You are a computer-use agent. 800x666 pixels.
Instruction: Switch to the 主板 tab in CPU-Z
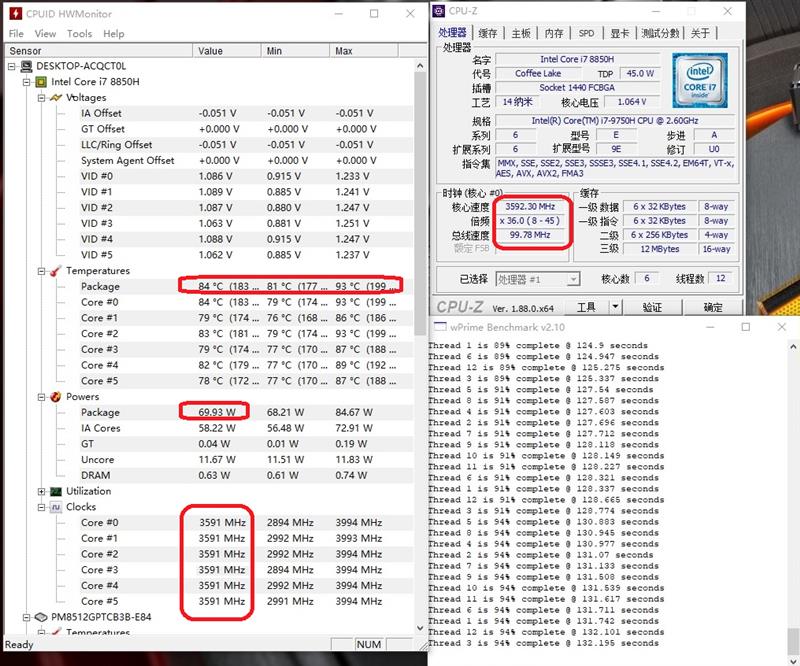[x=521, y=33]
